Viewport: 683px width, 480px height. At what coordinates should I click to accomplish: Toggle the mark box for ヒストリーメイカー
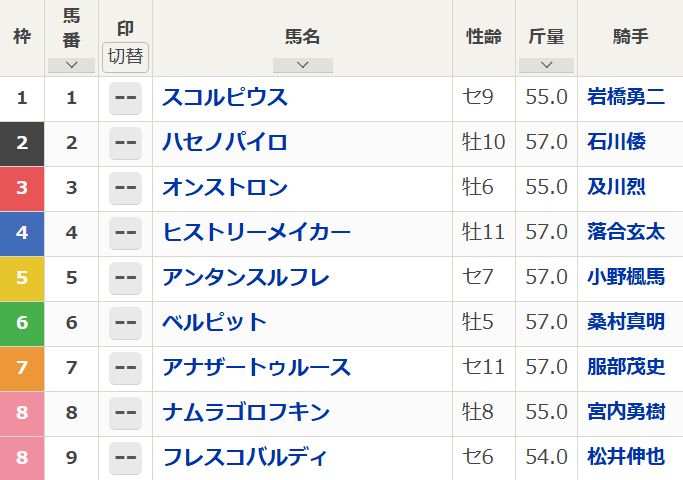[x=125, y=233]
